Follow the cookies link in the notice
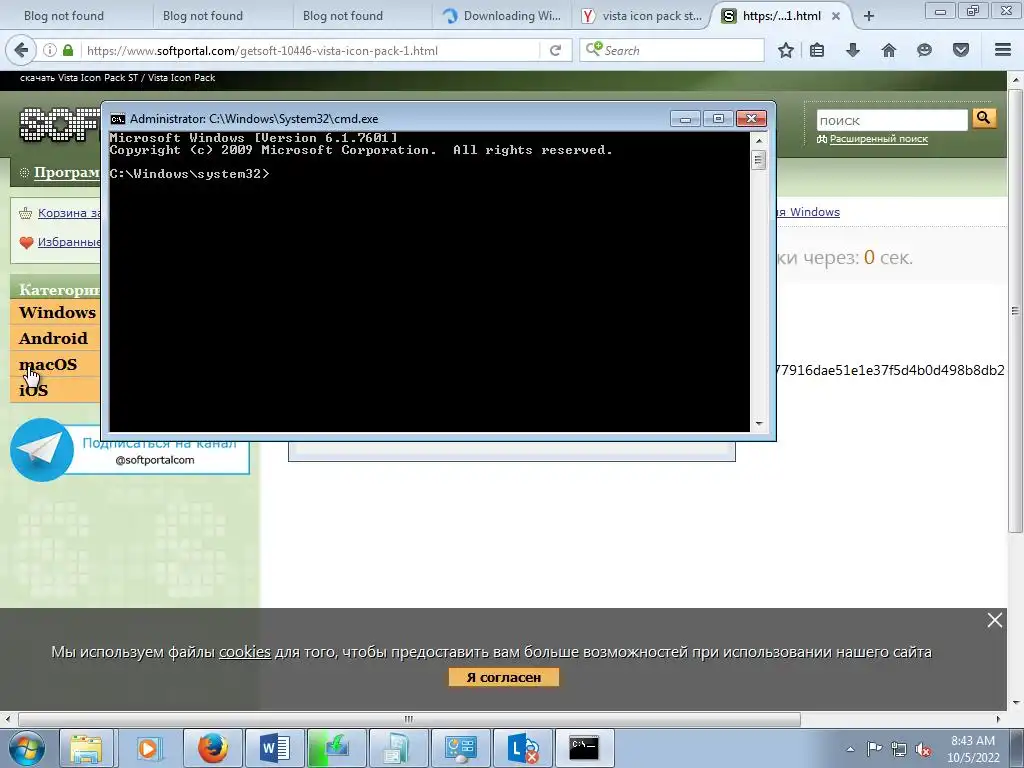Viewport: 1024px width, 768px height. (x=245, y=652)
